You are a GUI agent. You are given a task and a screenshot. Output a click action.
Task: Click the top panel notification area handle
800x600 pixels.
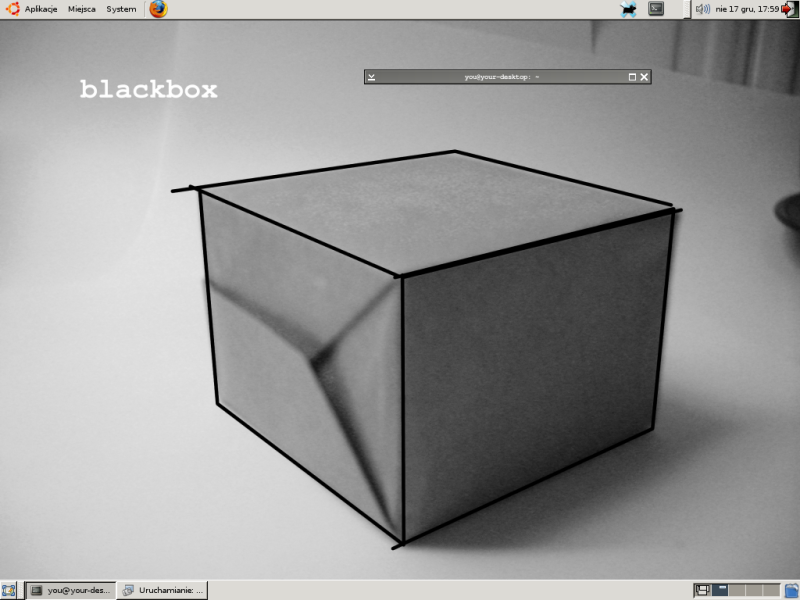(687, 9)
